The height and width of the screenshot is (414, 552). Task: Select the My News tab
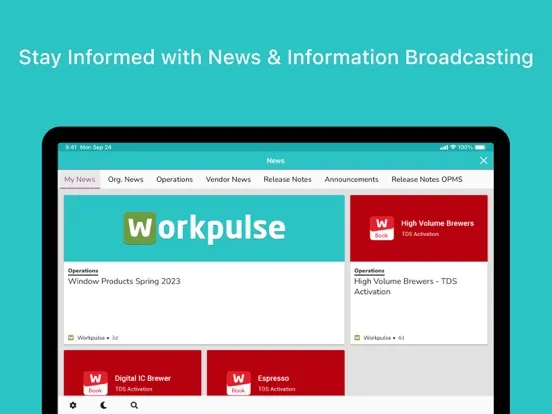coord(80,180)
